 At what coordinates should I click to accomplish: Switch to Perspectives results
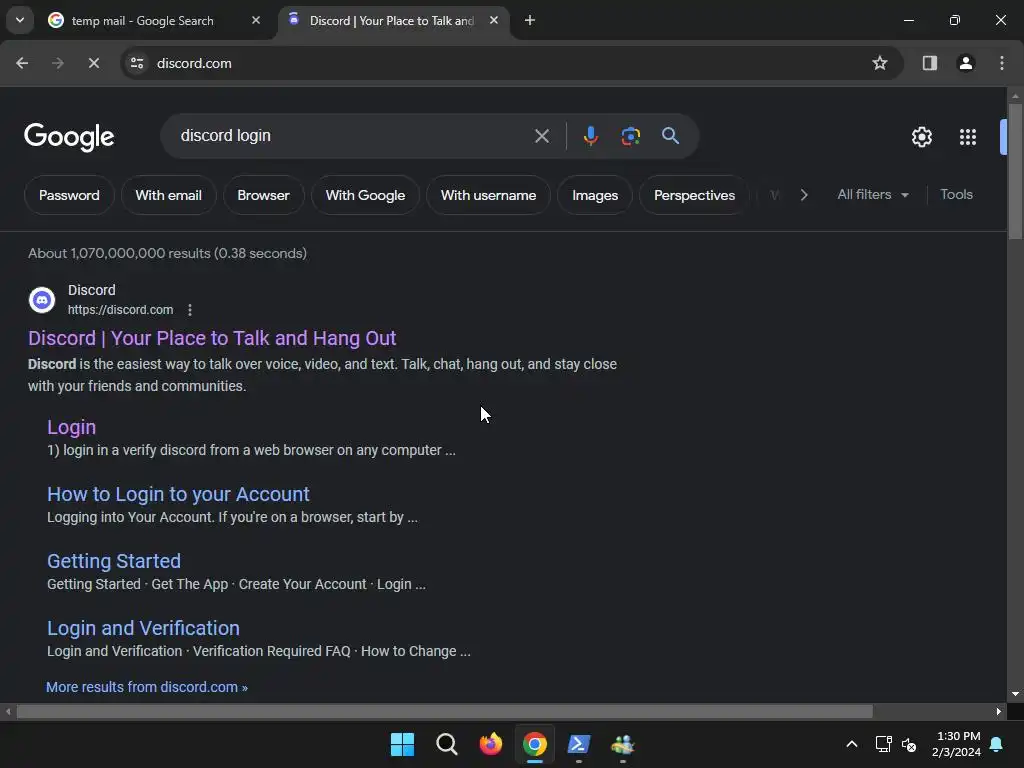tap(694, 195)
